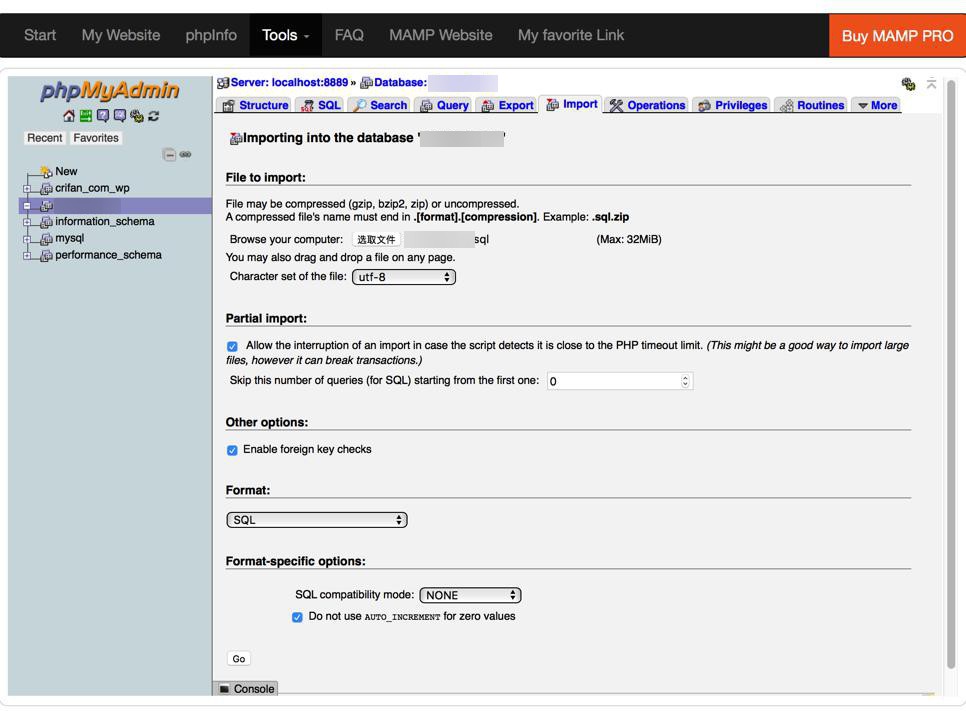Click the Operations tab wrench icon
966x711 pixels.
tap(616, 105)
